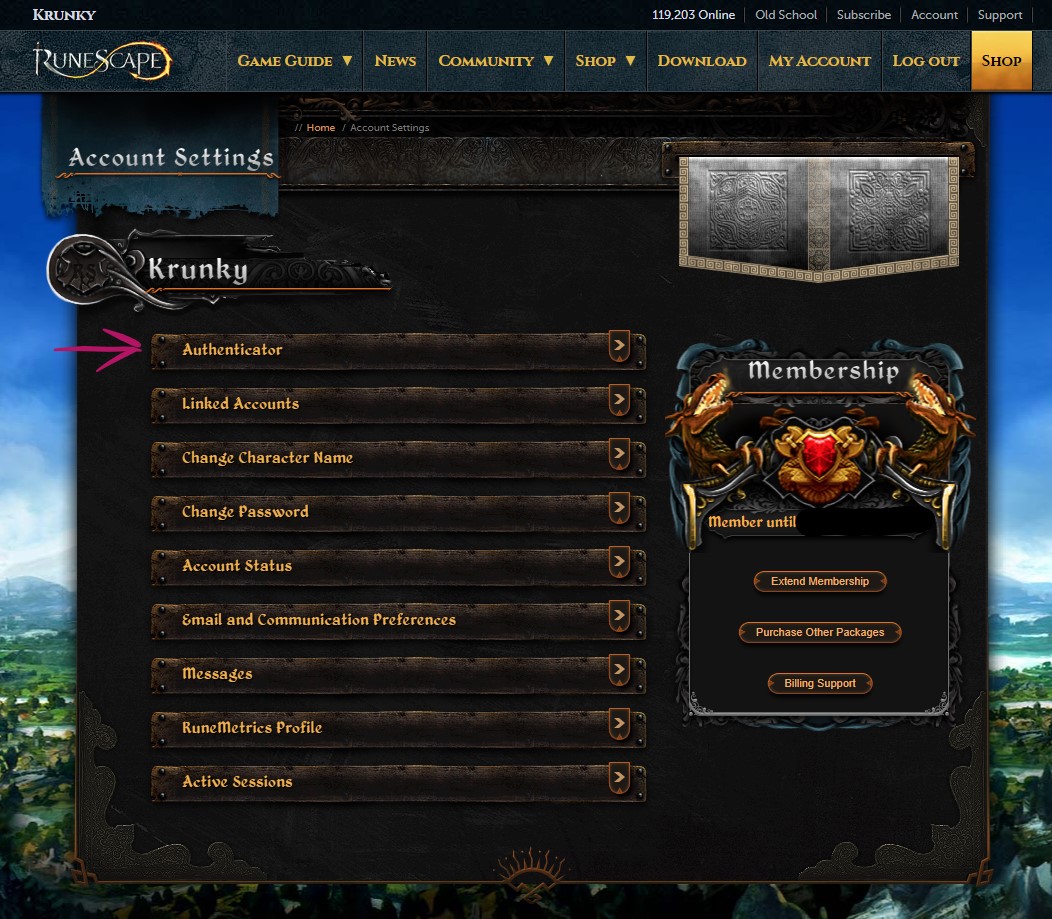Click arrow icon beside Change Password

[619, 507]
